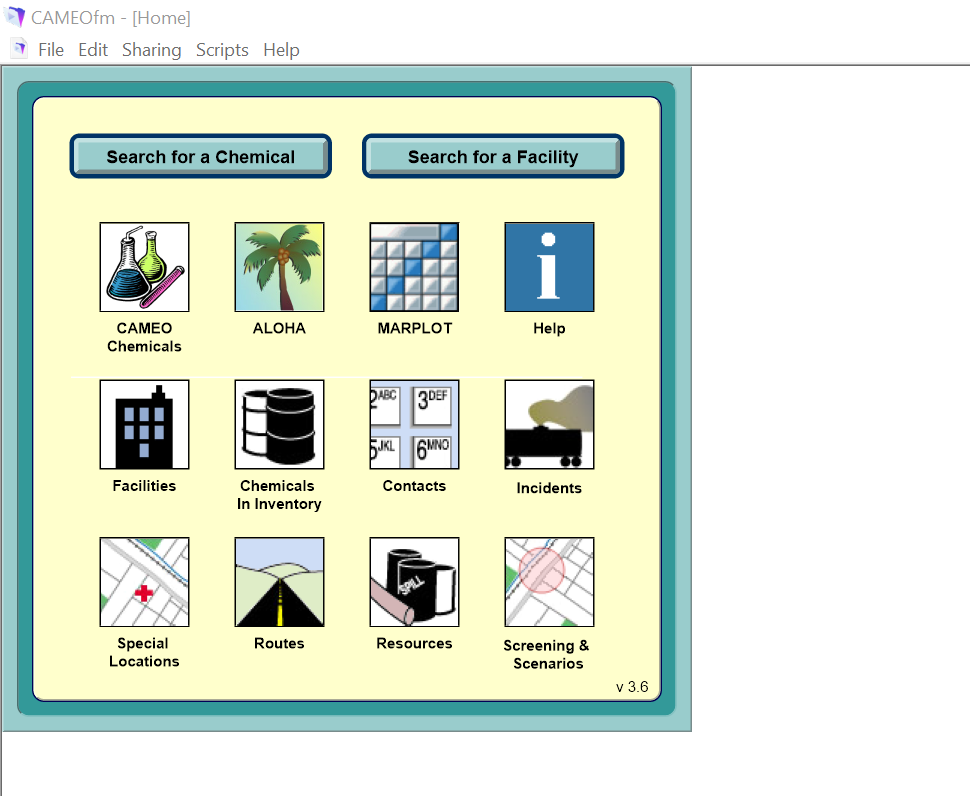
Task: Open the Scripts menu
Action: tap(222, 49)
